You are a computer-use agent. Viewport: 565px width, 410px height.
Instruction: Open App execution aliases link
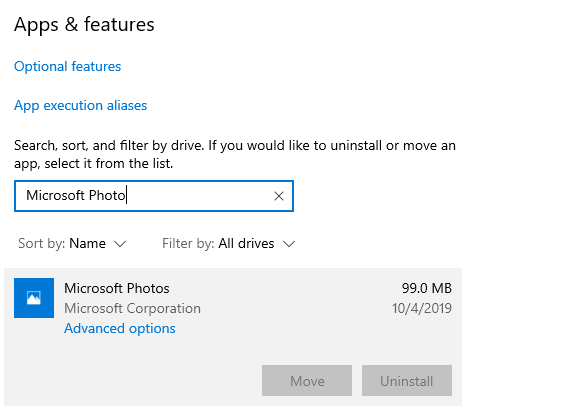point(80,106)
